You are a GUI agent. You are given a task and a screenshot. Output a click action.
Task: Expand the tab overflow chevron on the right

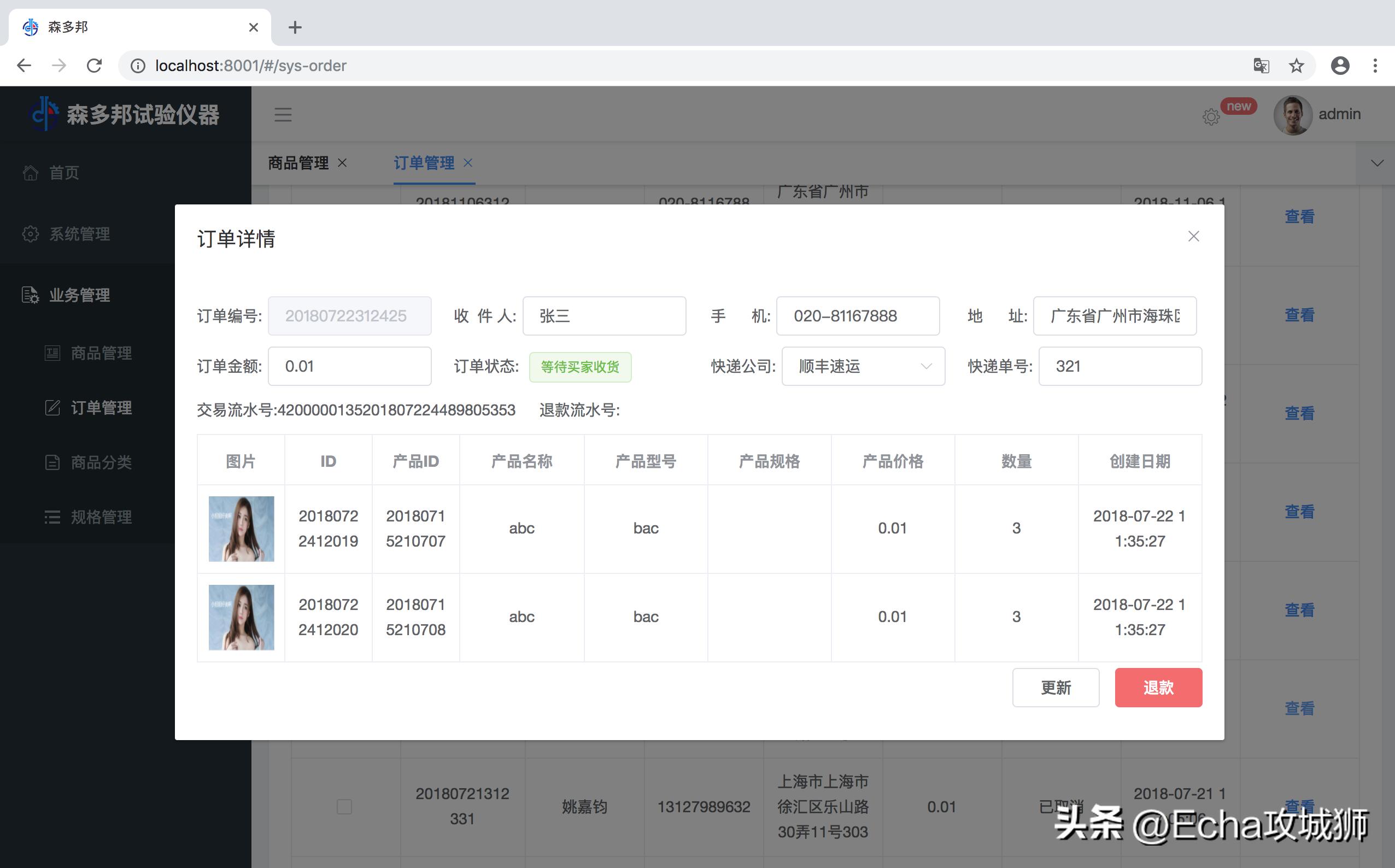[1376, 163]
